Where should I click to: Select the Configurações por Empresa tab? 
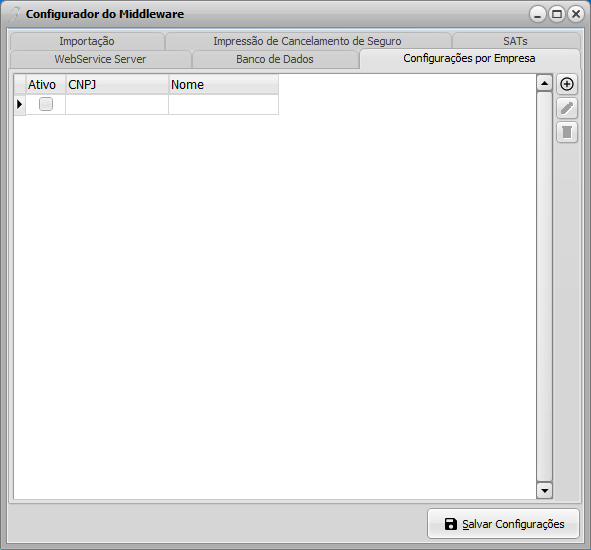(469, 58)
